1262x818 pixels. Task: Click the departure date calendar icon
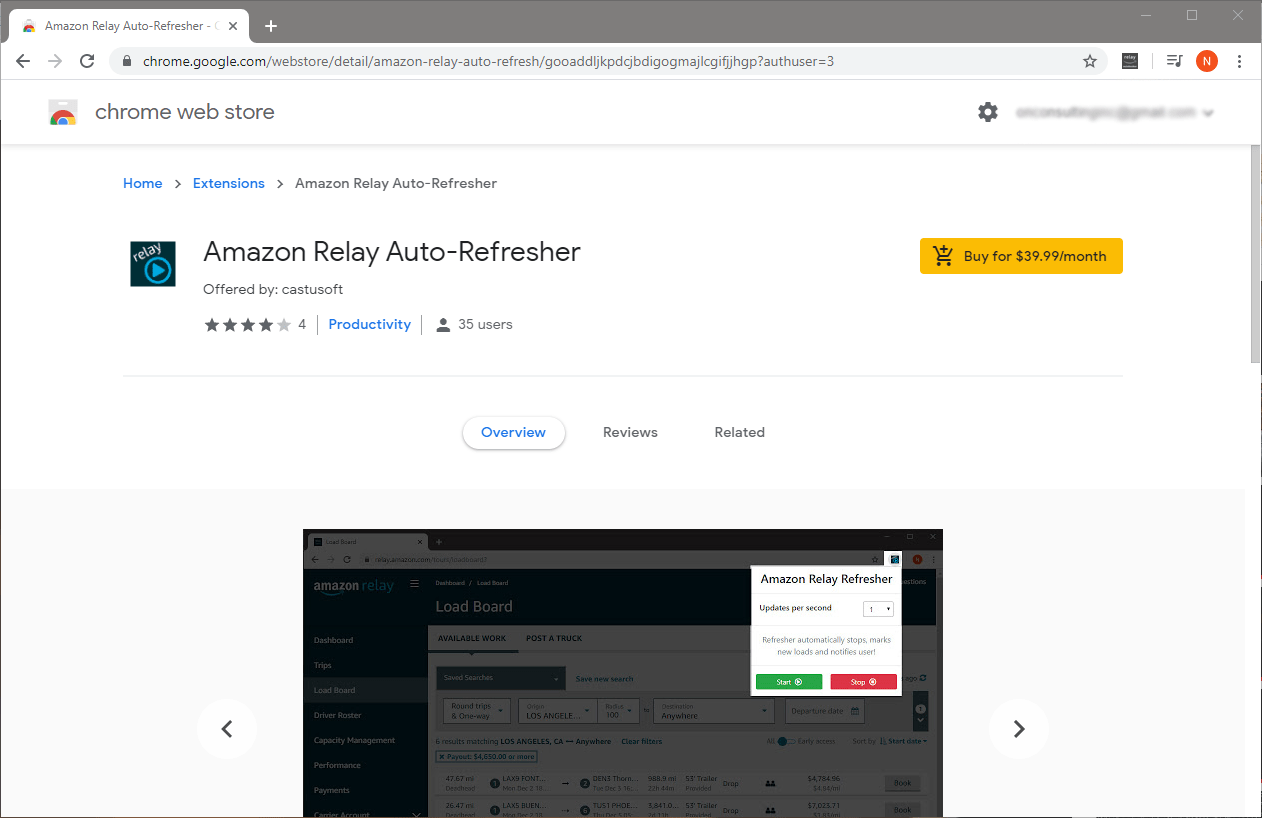pos(854,711)
